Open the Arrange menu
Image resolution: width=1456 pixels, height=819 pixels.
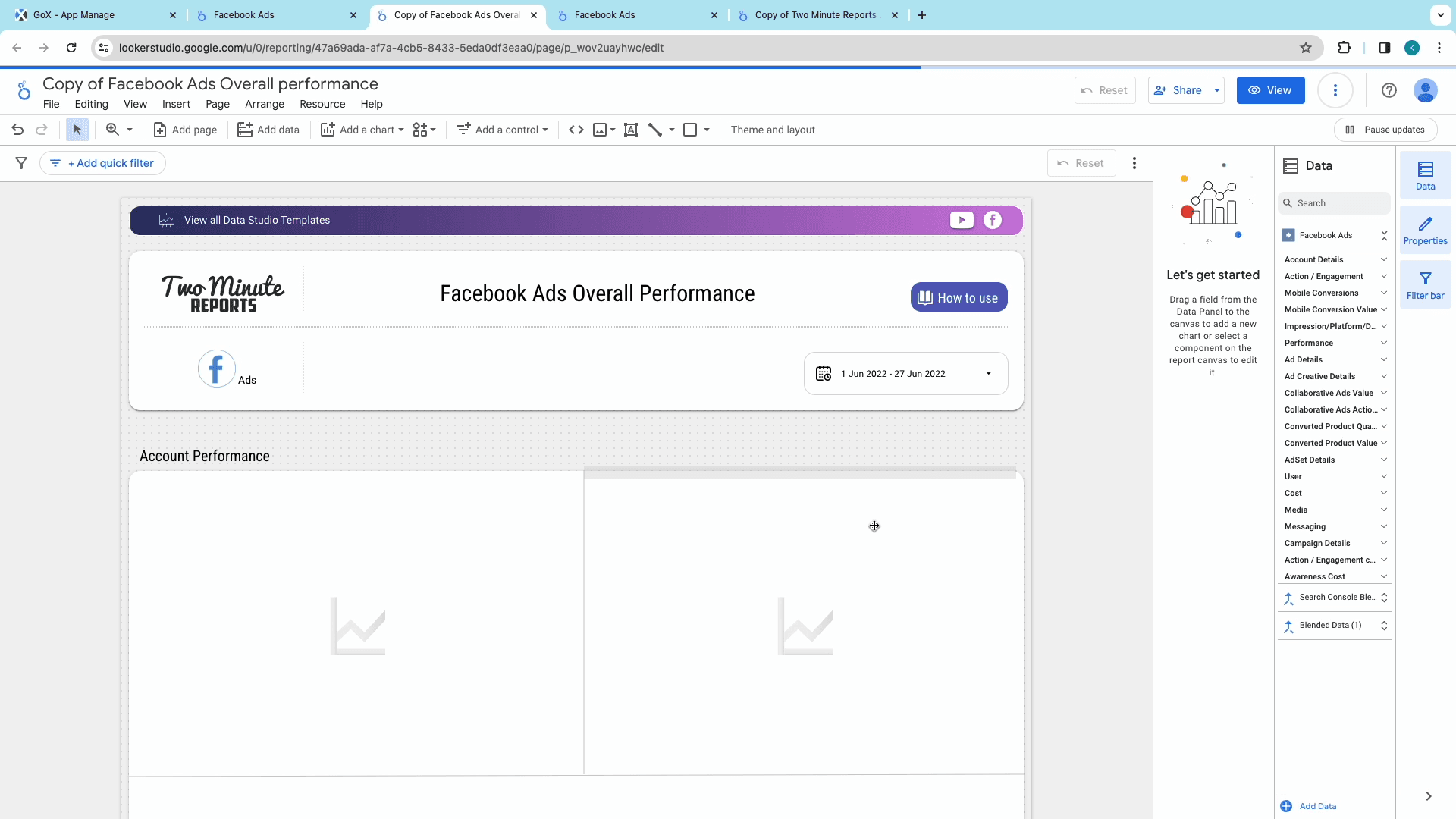[265, 104]
